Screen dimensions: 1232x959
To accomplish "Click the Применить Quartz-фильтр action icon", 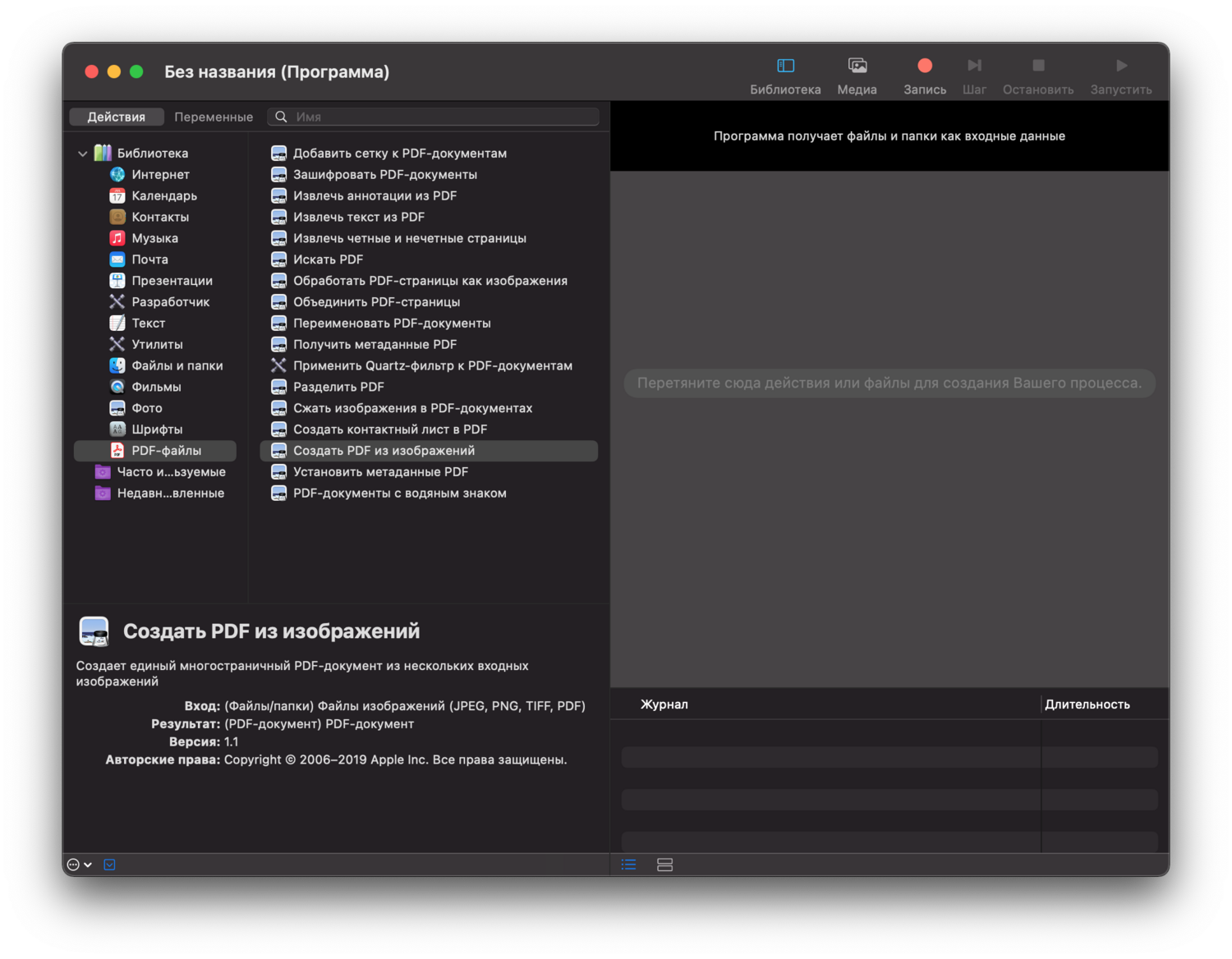I will [x=279, y=365].
